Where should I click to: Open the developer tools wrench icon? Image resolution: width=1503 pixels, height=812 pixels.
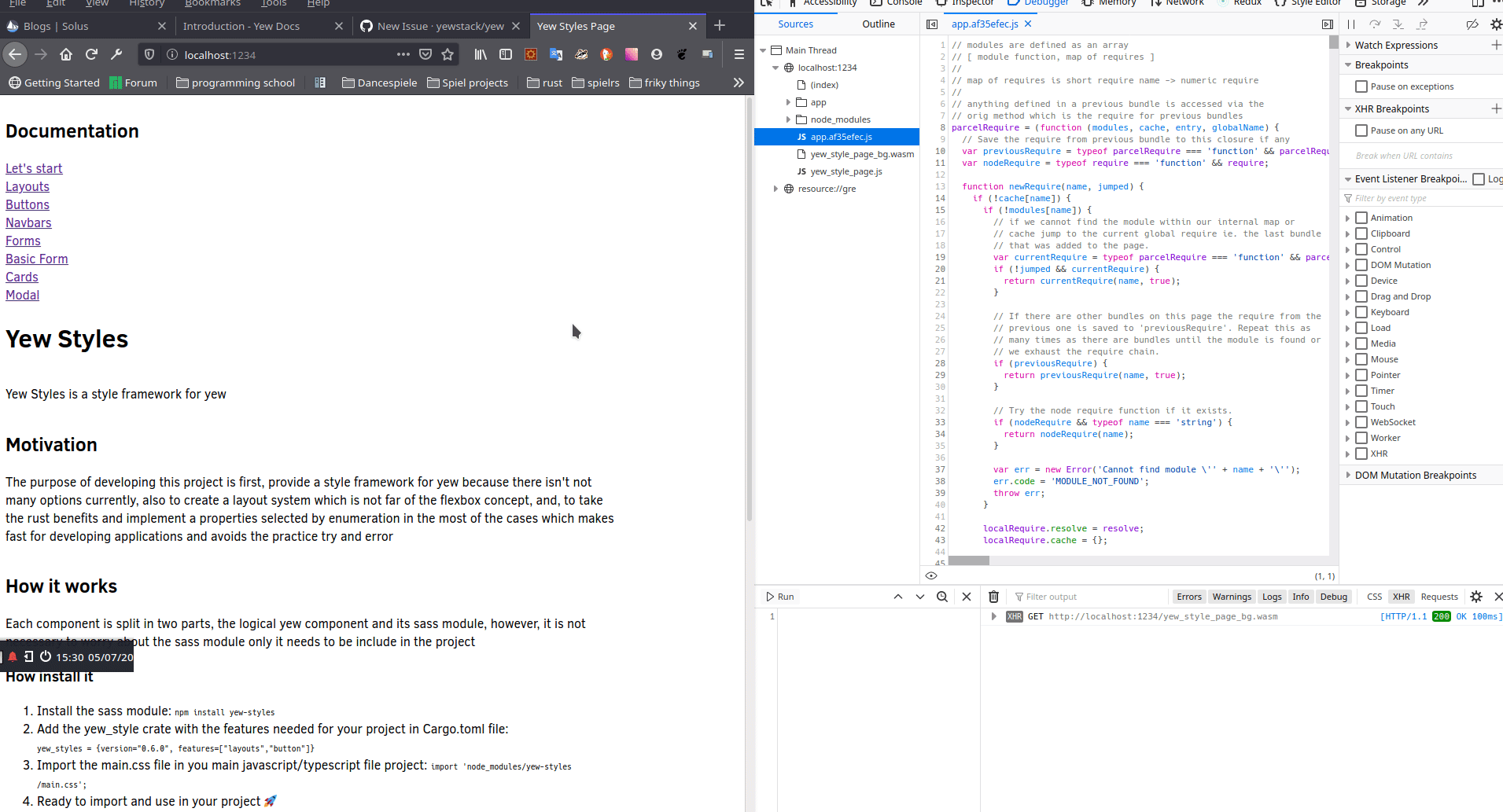point(116,54)
